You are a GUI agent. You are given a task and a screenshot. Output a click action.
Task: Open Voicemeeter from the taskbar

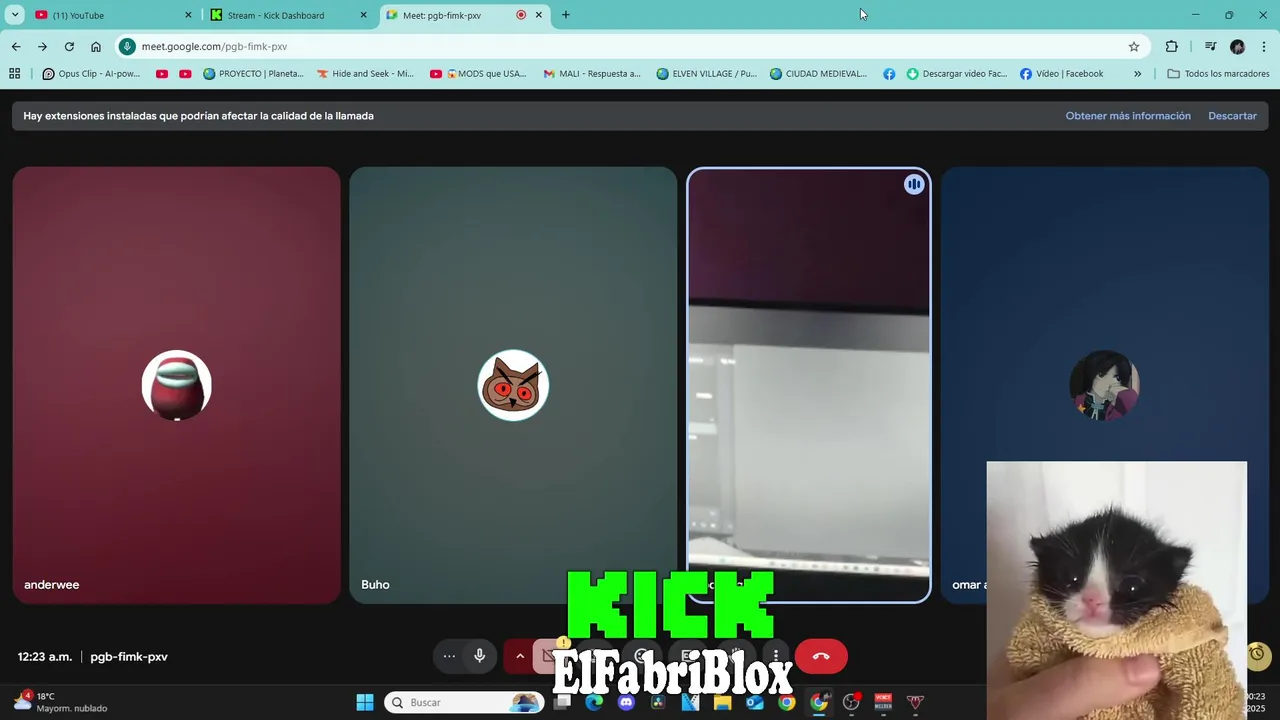coord(883,702)
